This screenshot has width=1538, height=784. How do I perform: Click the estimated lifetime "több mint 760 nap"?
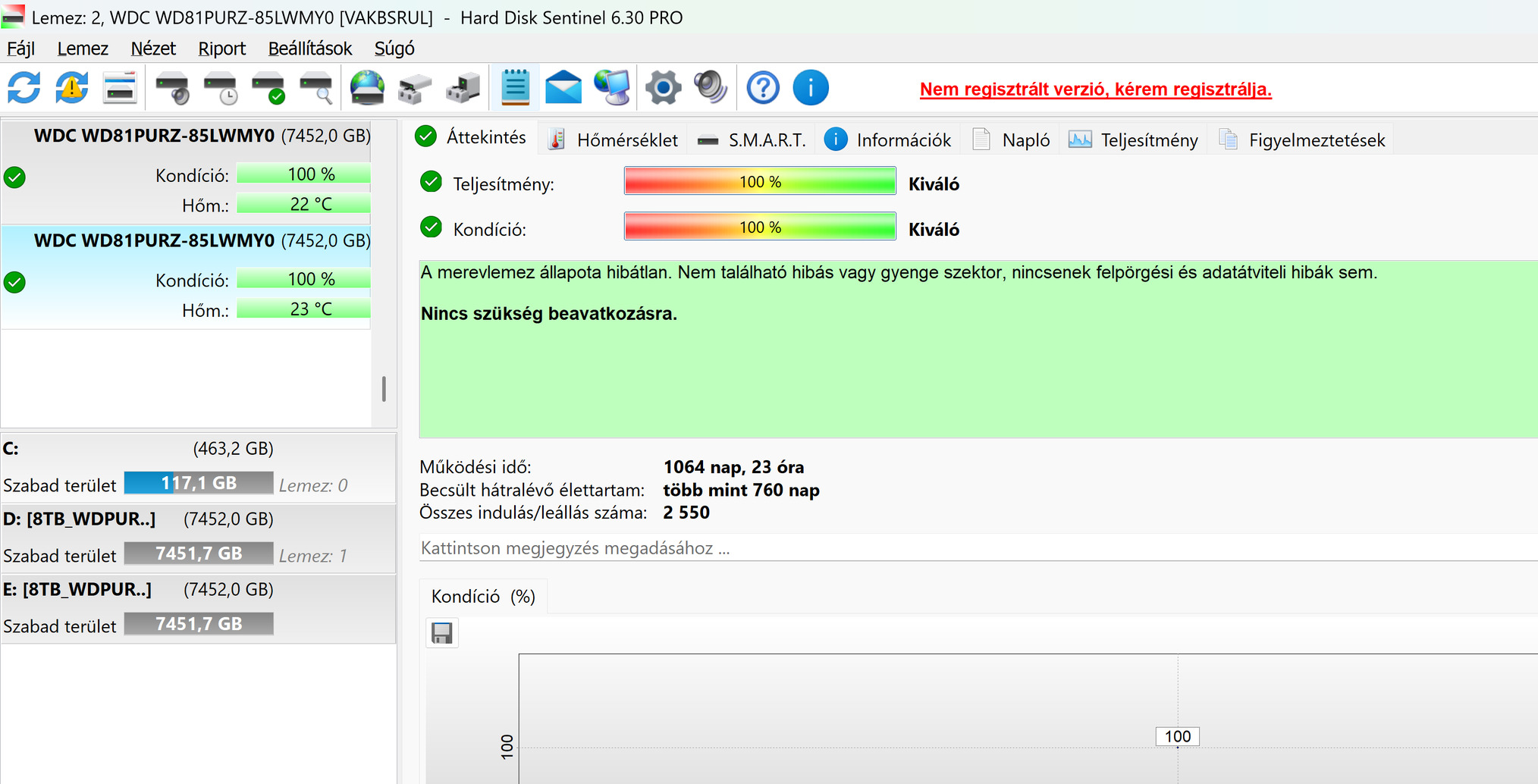point(741,490)
